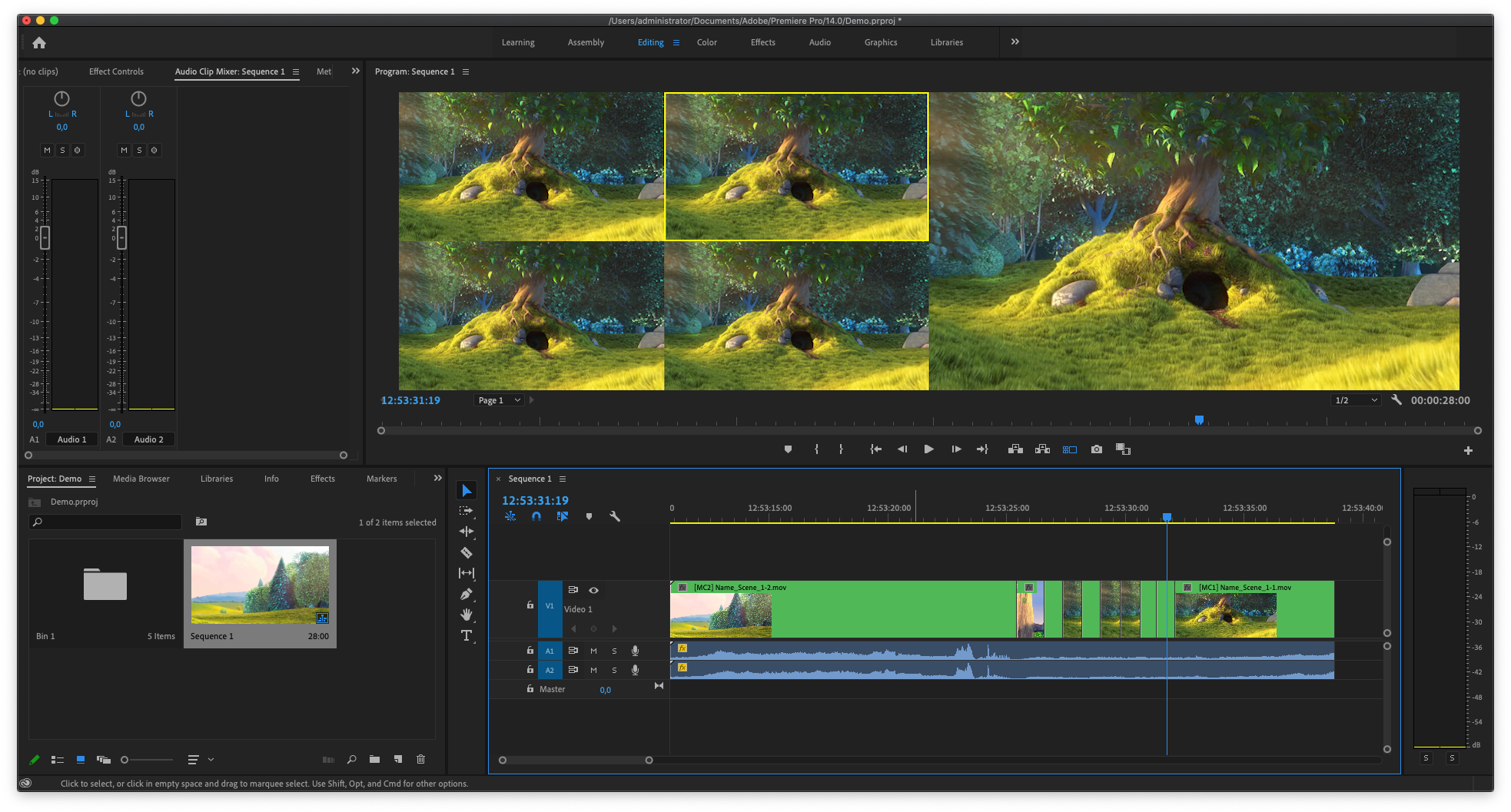Switch to Learning workspace
1511x812 pixels.
point(518,43)
